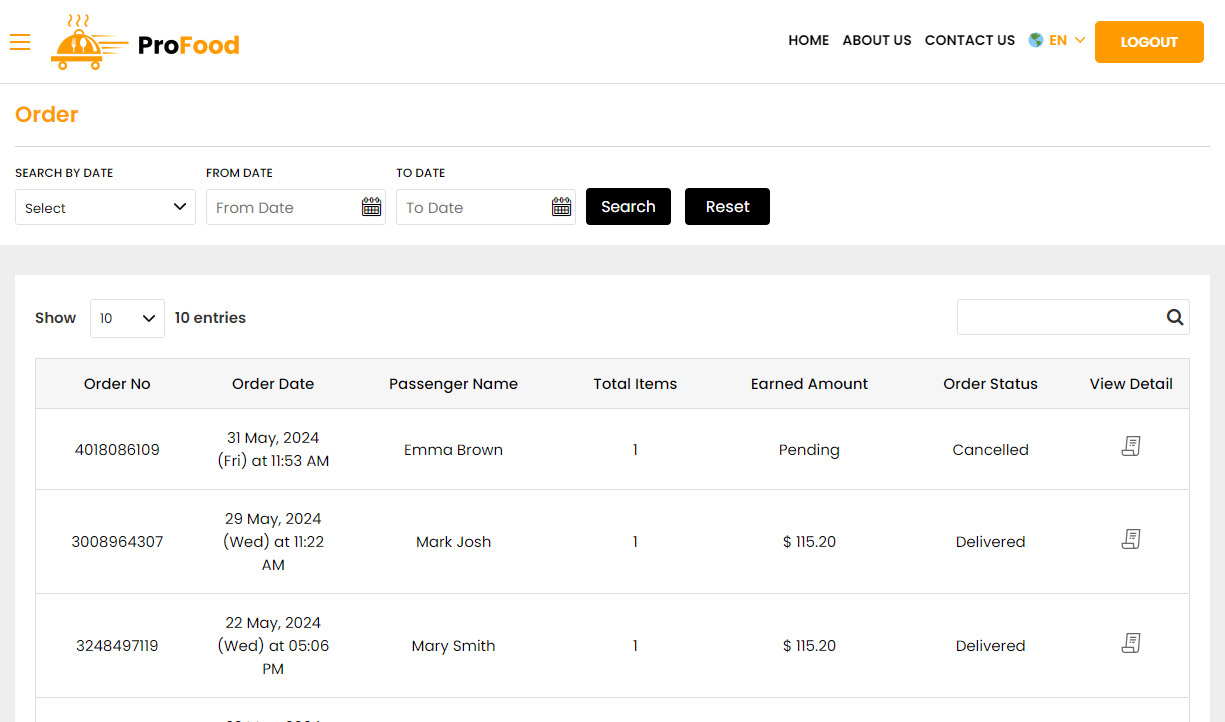
Task: Open the hamburger side menu
Action: pyautogui.click(x=20, y=42)
